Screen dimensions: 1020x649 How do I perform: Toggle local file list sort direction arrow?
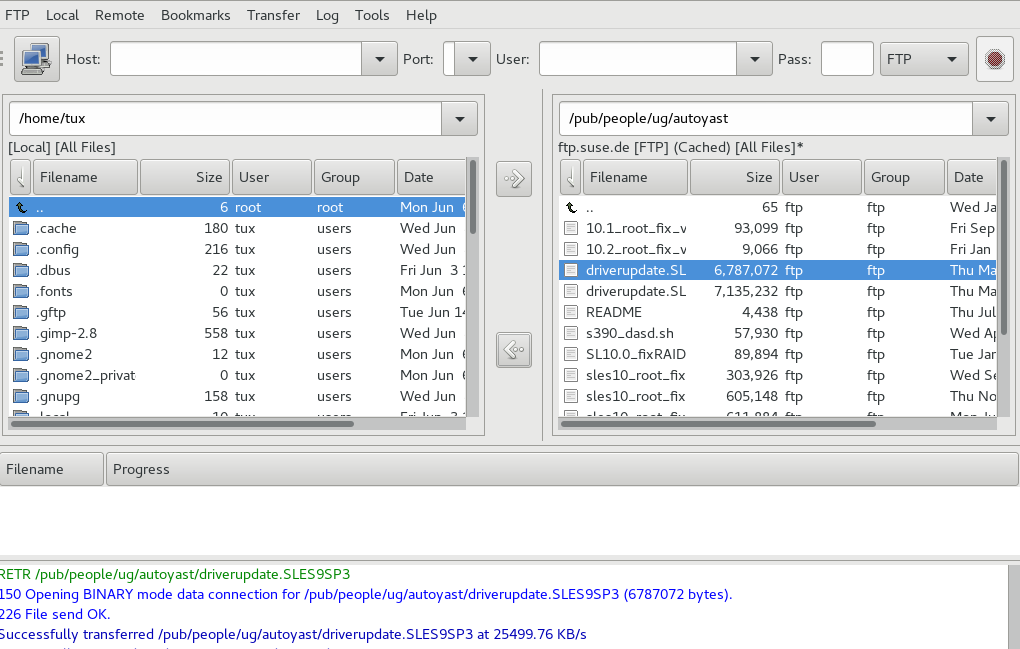click(20, 177)
